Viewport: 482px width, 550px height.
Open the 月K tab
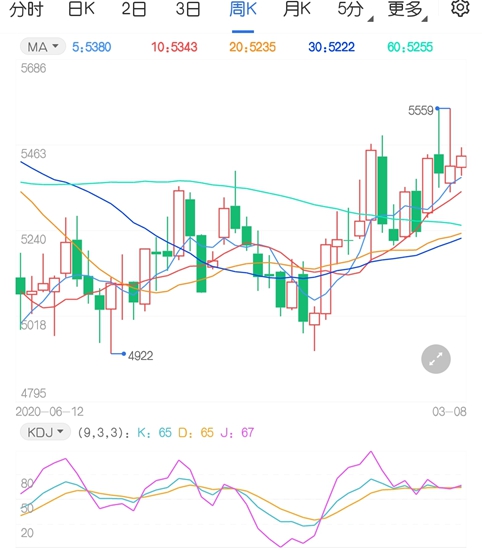(x=297, y=9)
